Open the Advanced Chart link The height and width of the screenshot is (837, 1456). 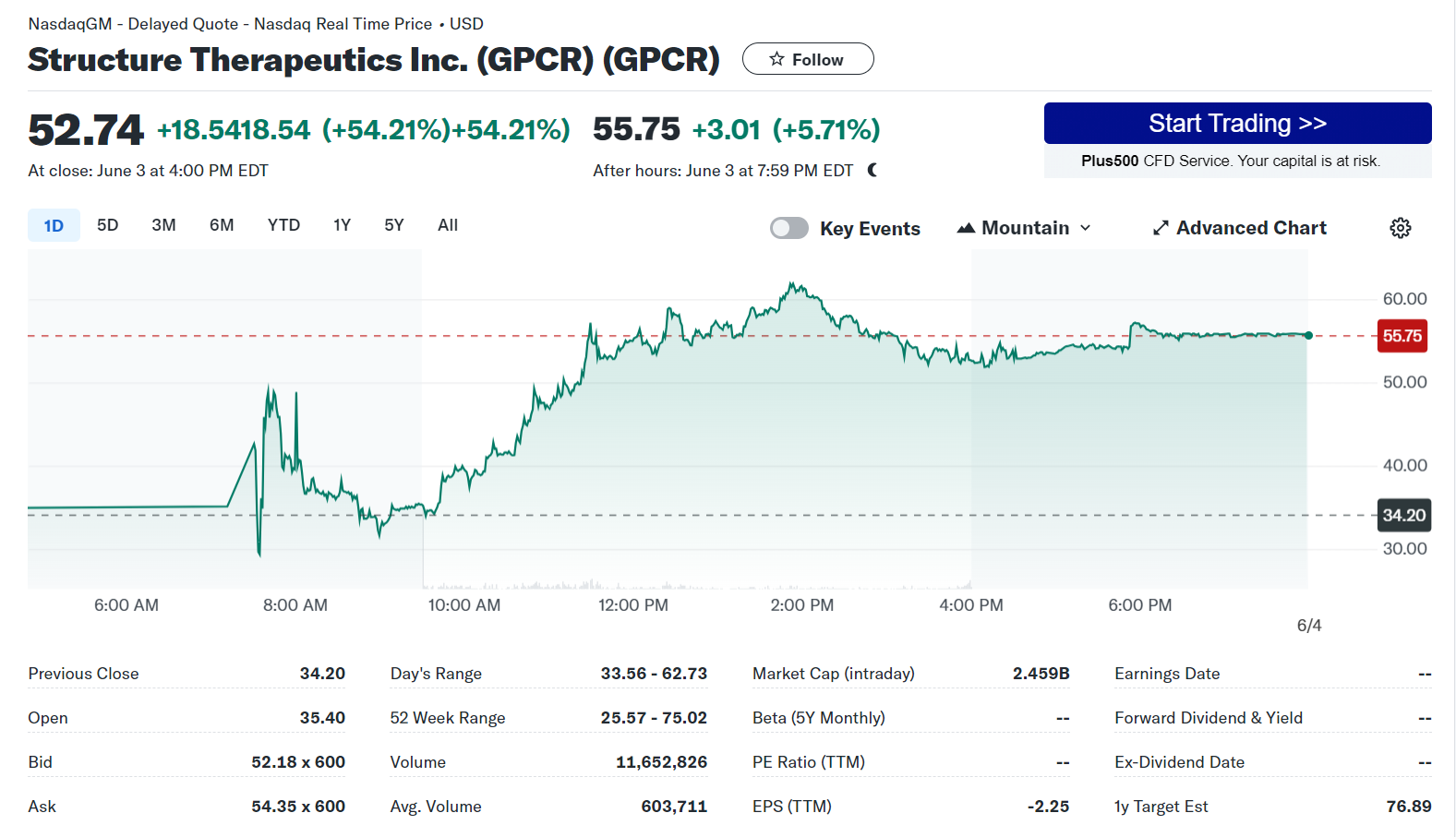click(1250, 228)
